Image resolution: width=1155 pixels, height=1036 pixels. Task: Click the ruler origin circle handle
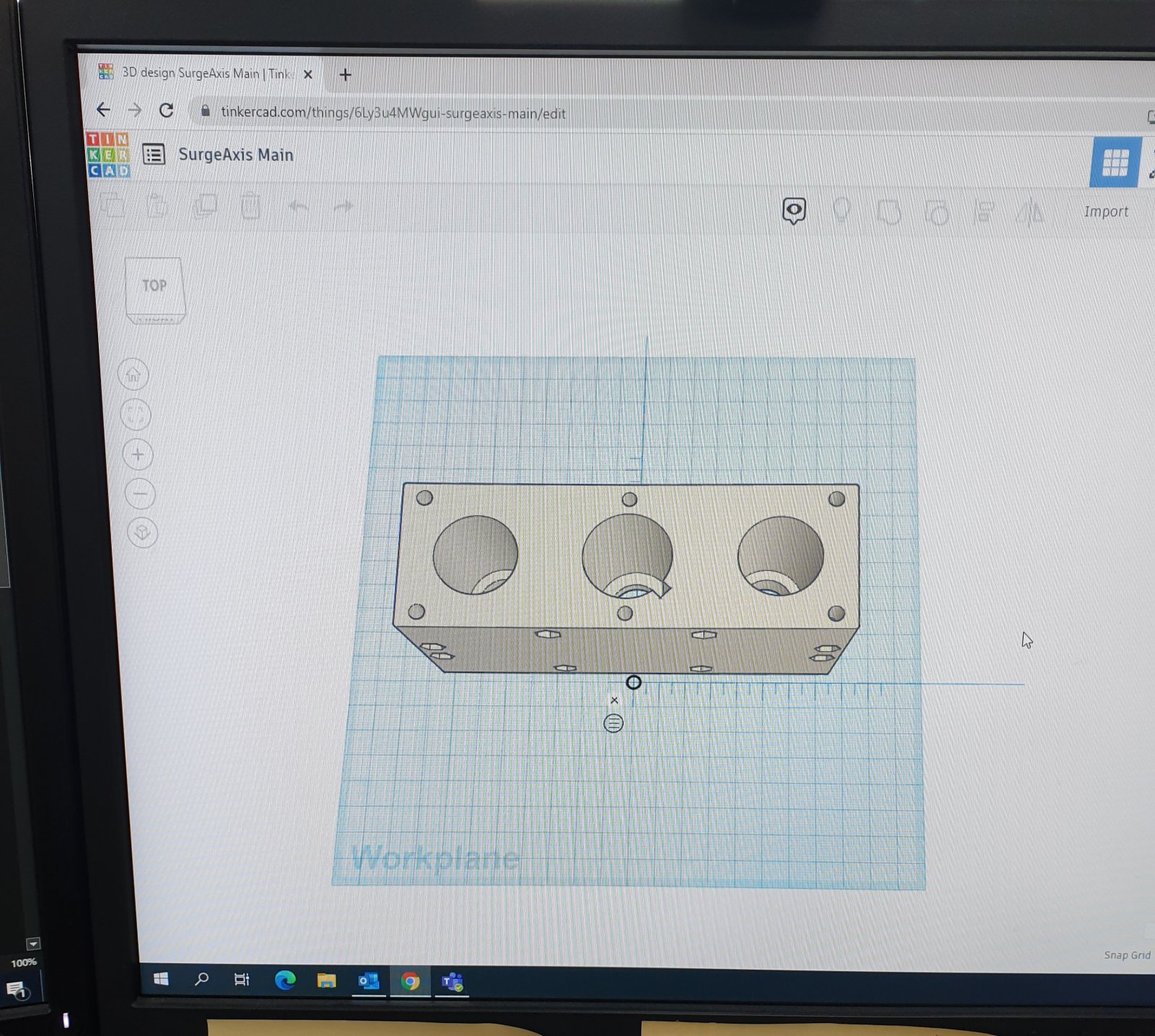633,682
